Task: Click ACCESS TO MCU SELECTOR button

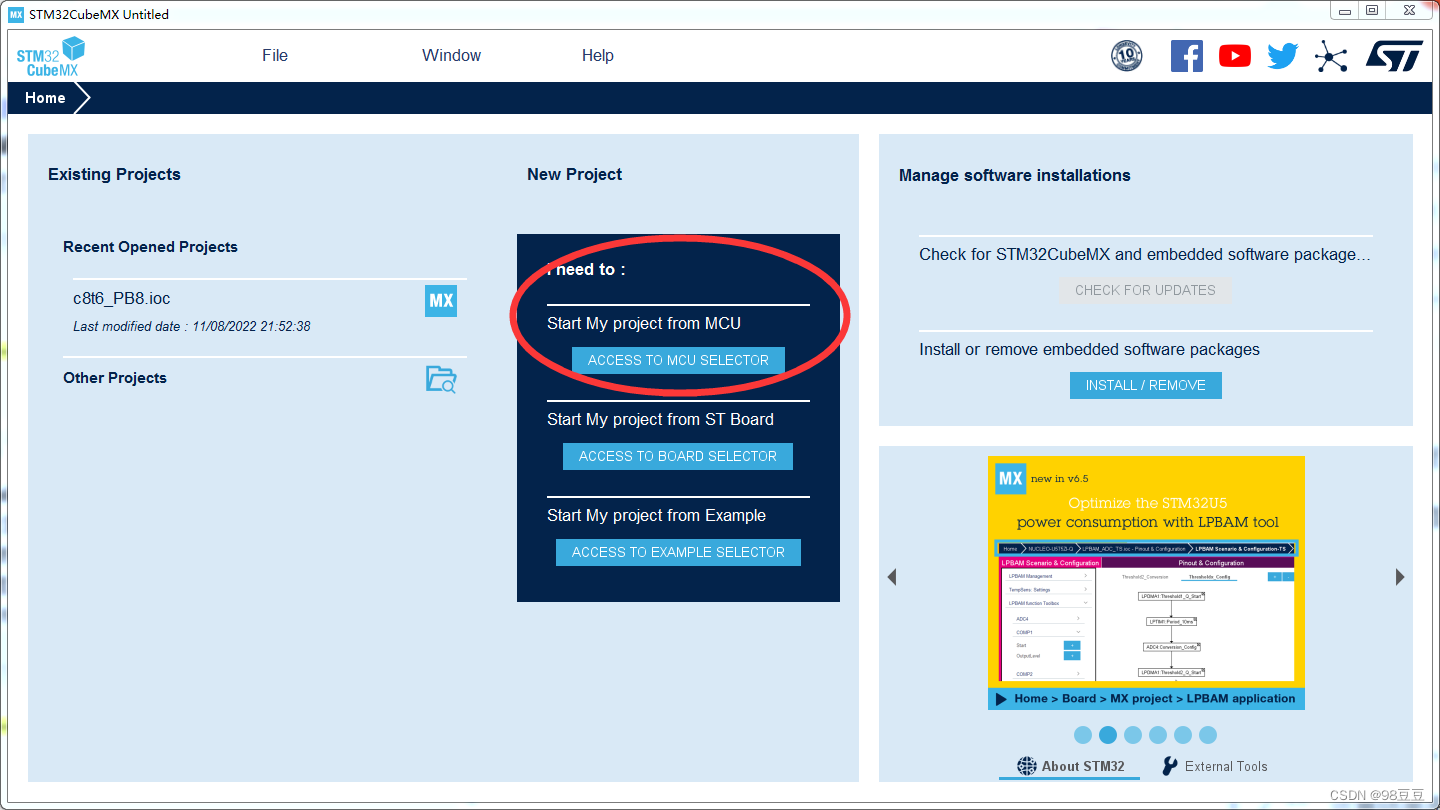Action: 678,360
